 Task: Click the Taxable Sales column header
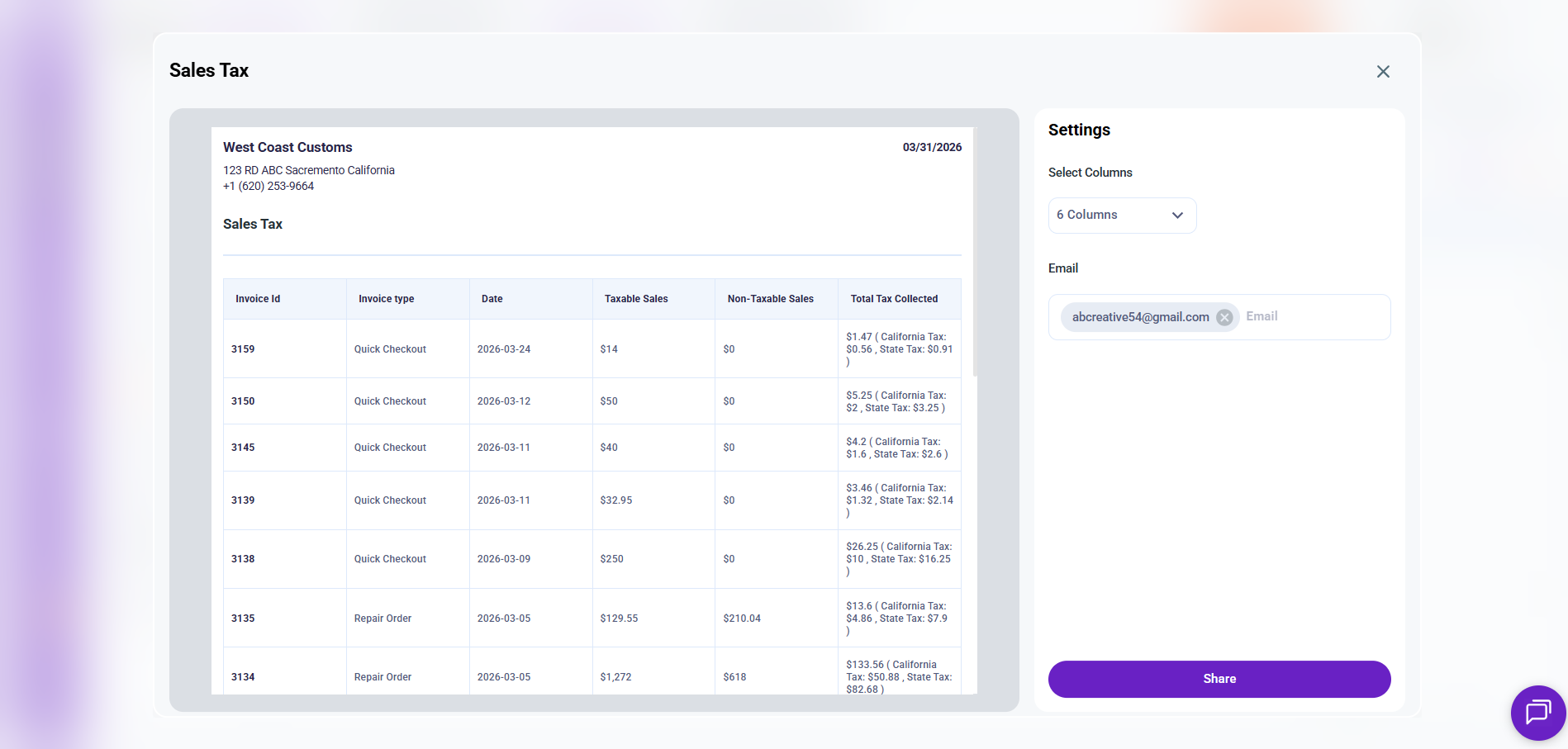(636, 299)
